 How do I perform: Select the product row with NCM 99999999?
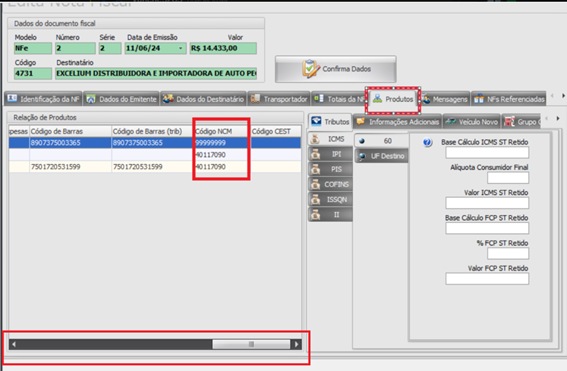(x=155, y=143)
